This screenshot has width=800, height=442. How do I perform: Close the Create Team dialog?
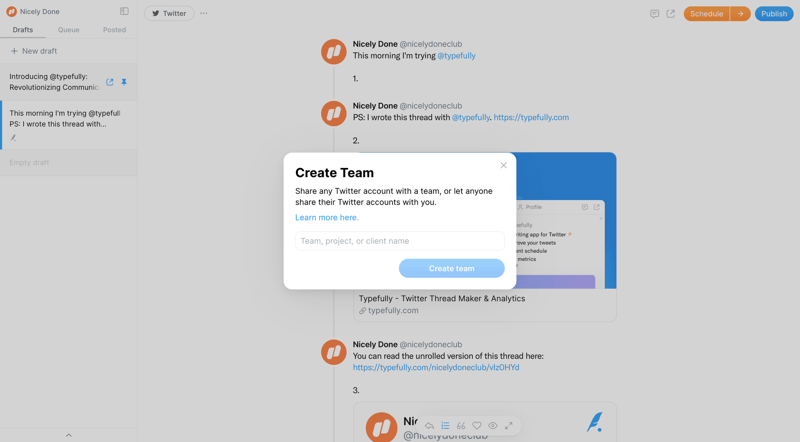point(504,165)
